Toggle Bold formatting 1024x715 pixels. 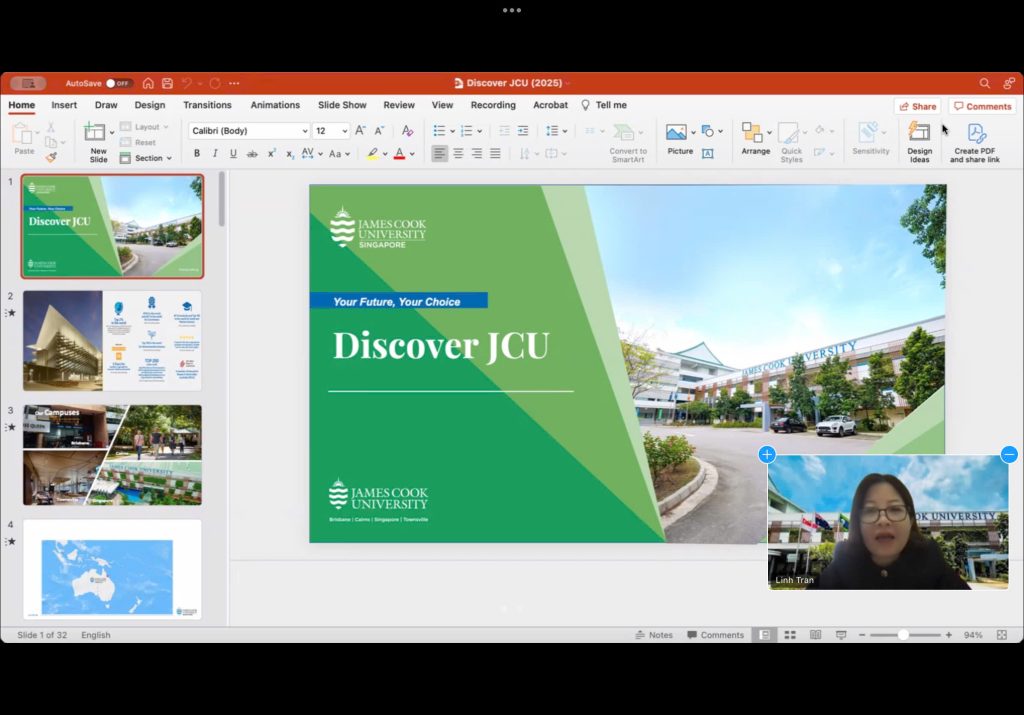pos(197,153)
